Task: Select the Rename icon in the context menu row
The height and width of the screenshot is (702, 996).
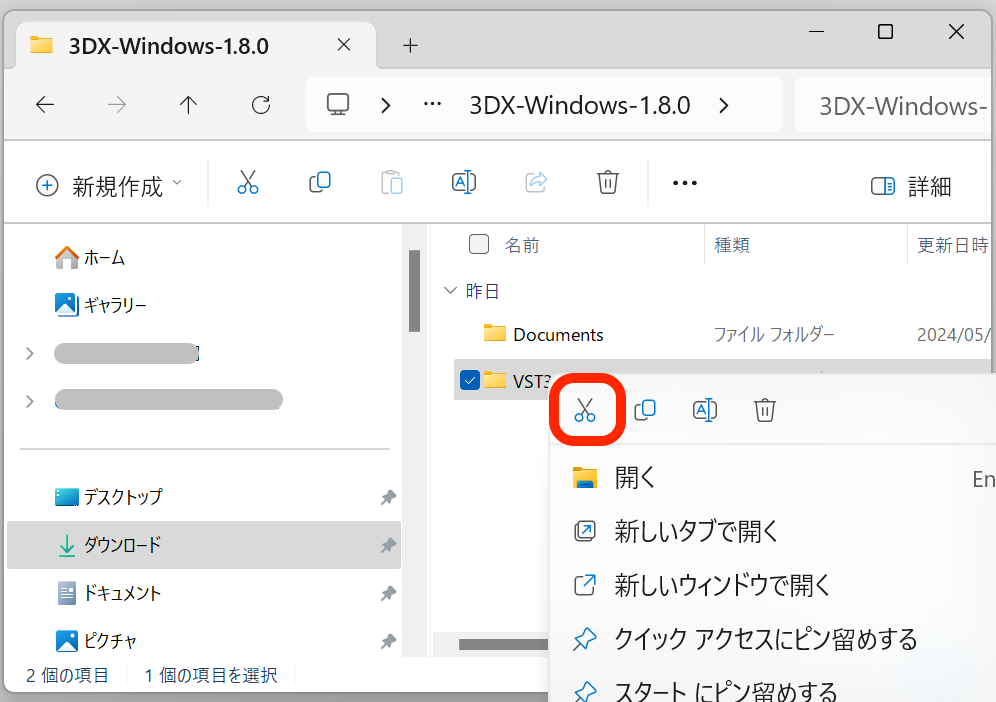Action: click(x=705, y=409)
